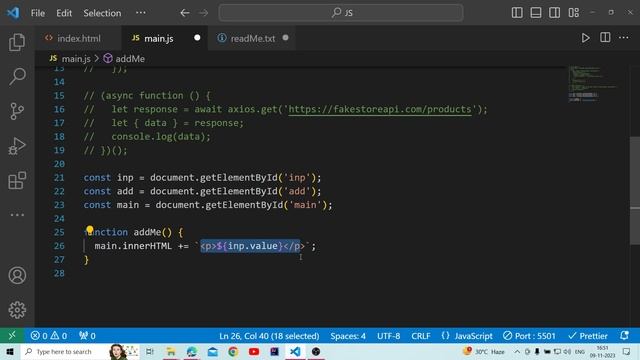Click the Prettier status item
This screenshot has height=360, width=640.
[x=588, y=336]
